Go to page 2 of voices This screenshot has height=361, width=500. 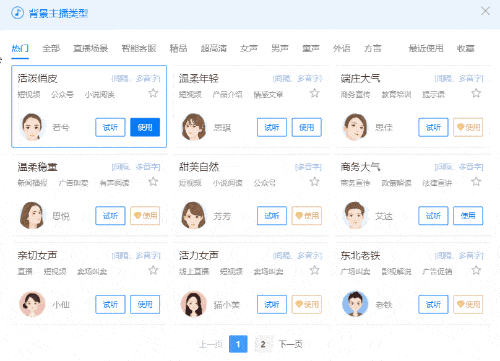click(263, 344)
